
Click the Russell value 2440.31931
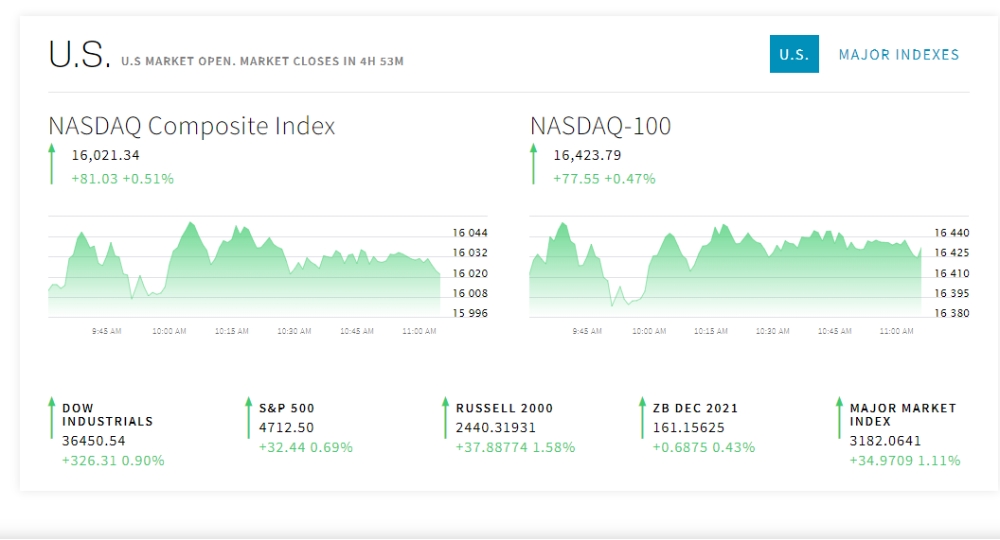(x=496, y=427)
